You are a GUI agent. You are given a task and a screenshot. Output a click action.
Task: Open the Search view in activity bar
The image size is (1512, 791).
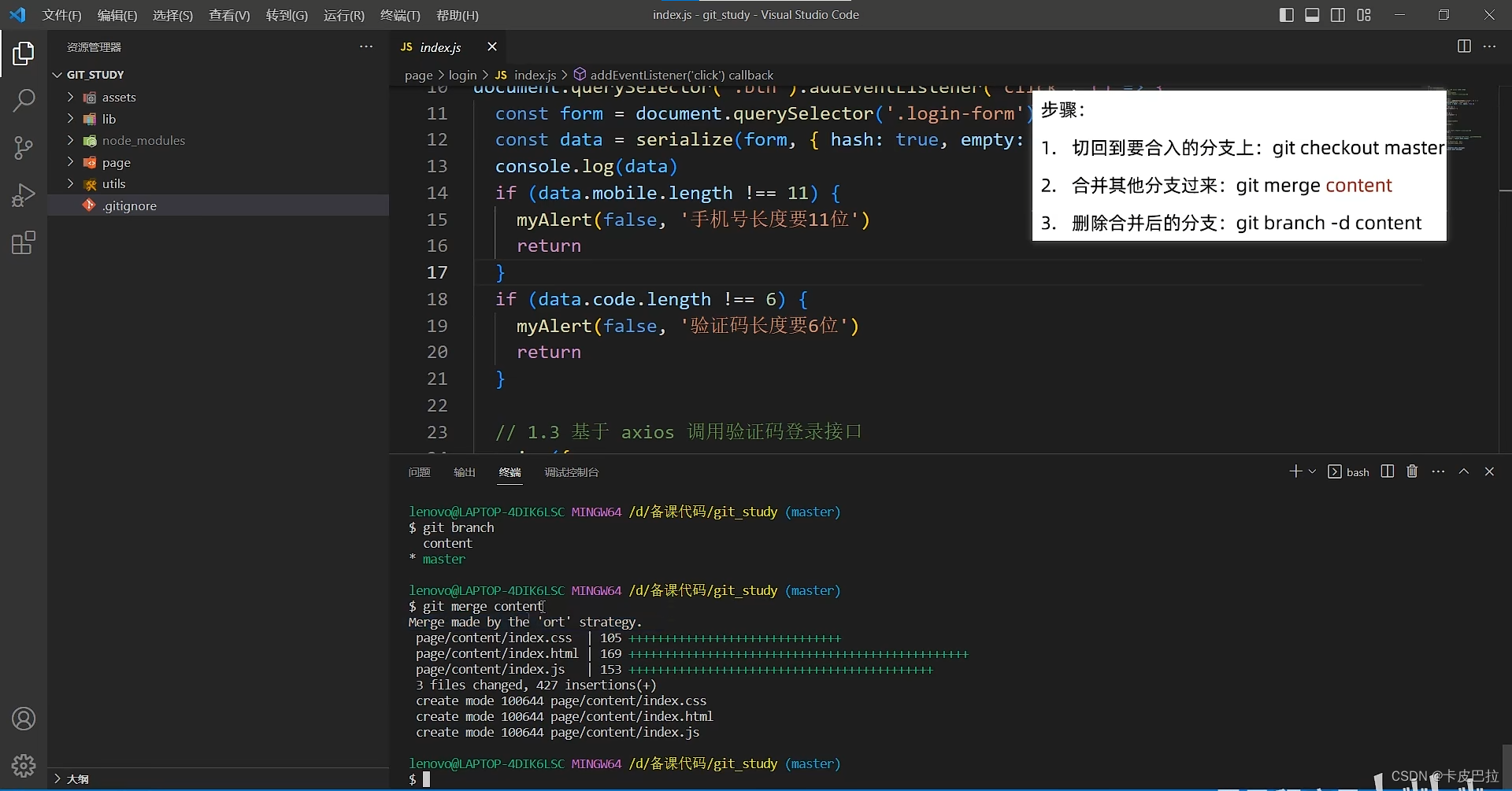point(24,101)
